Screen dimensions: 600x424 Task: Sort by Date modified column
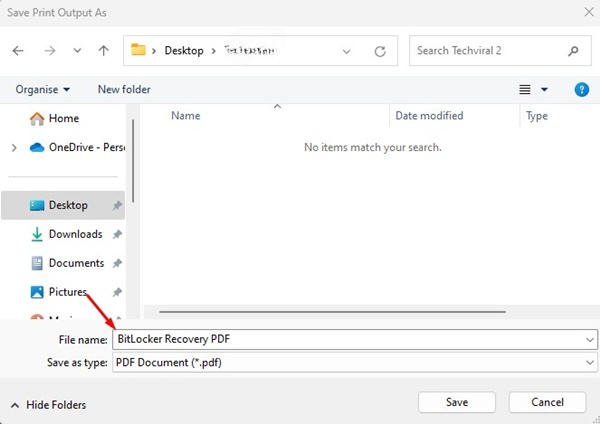click(429, 116)
